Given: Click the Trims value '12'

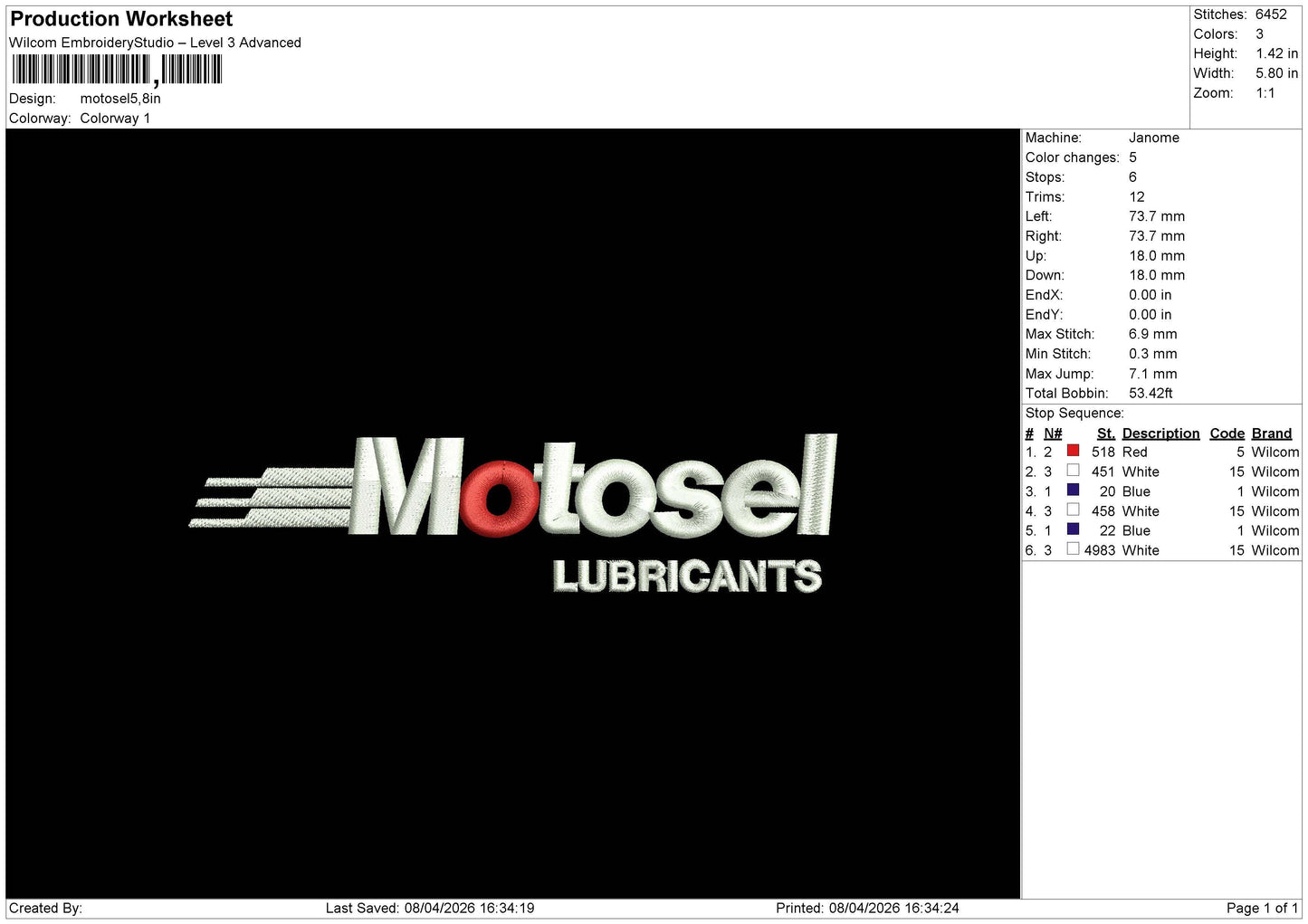Looking at the screenshot, I should 1137,197.
